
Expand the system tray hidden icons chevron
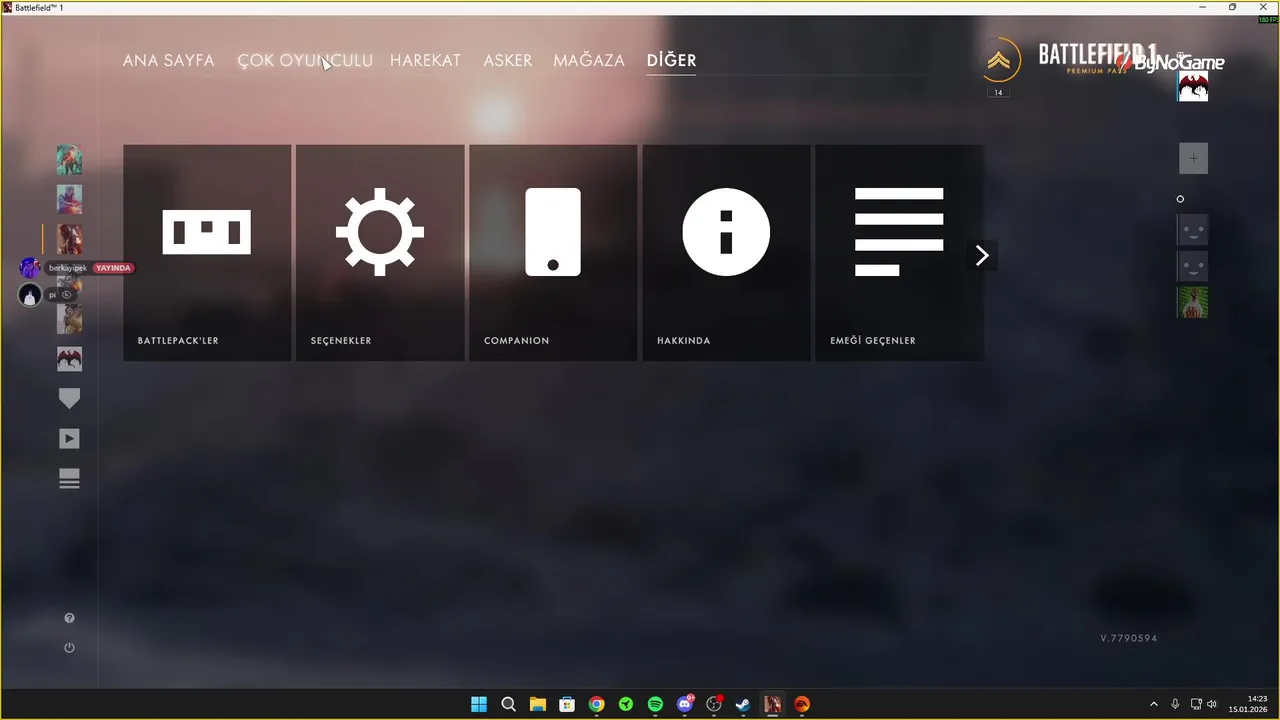point(1153,704)
